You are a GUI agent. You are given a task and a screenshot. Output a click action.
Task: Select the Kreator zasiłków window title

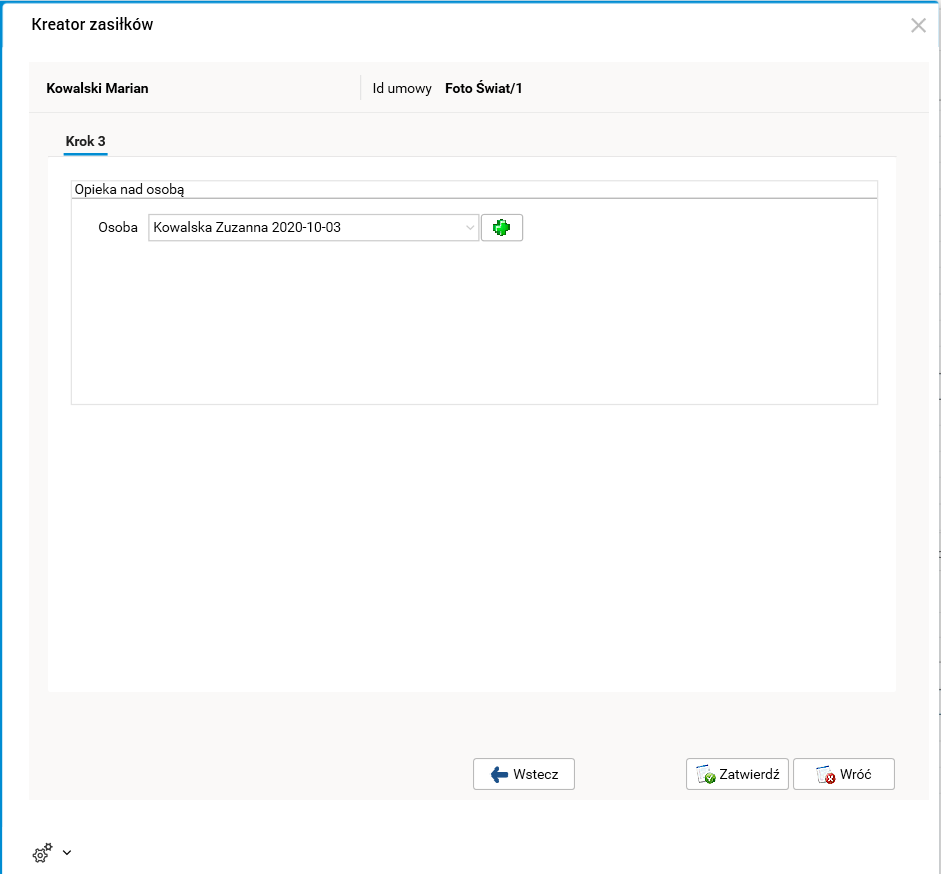92,25
